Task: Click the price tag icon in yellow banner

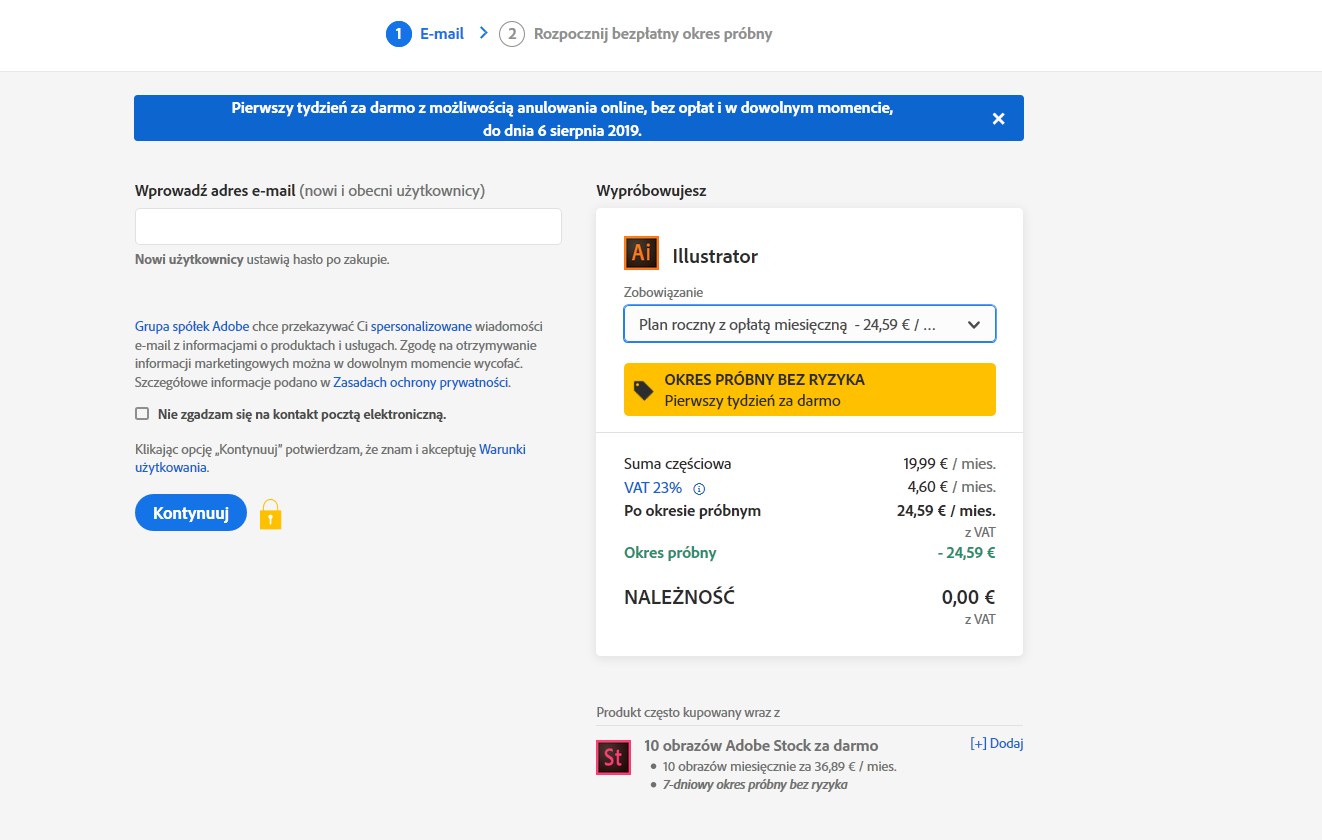Action: (644, 390)
